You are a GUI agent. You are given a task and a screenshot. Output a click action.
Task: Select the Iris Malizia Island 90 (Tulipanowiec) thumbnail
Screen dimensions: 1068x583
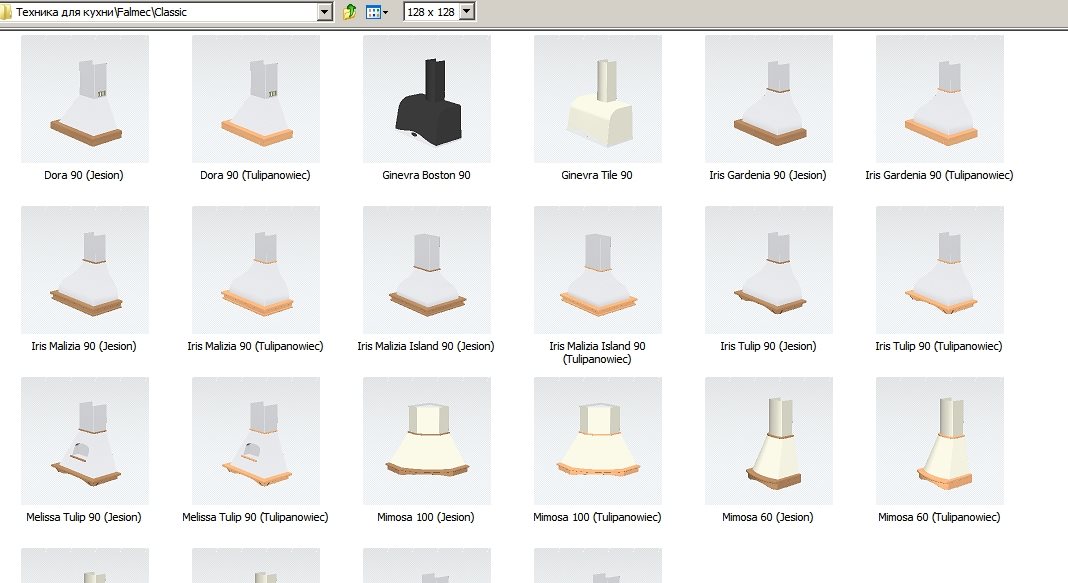pyautogui.click(x=598, y=270)
